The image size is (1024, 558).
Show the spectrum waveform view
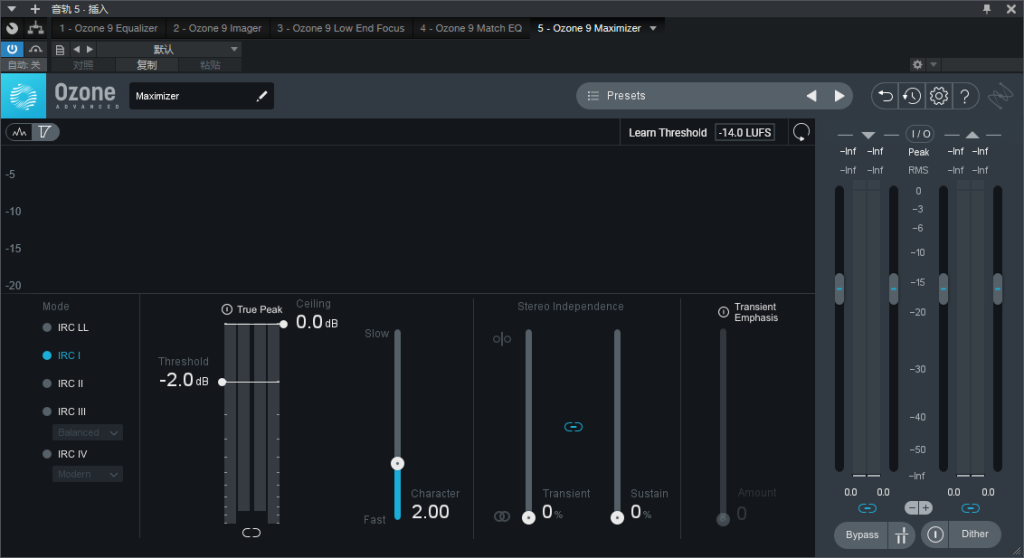click(x=20, y=132)
